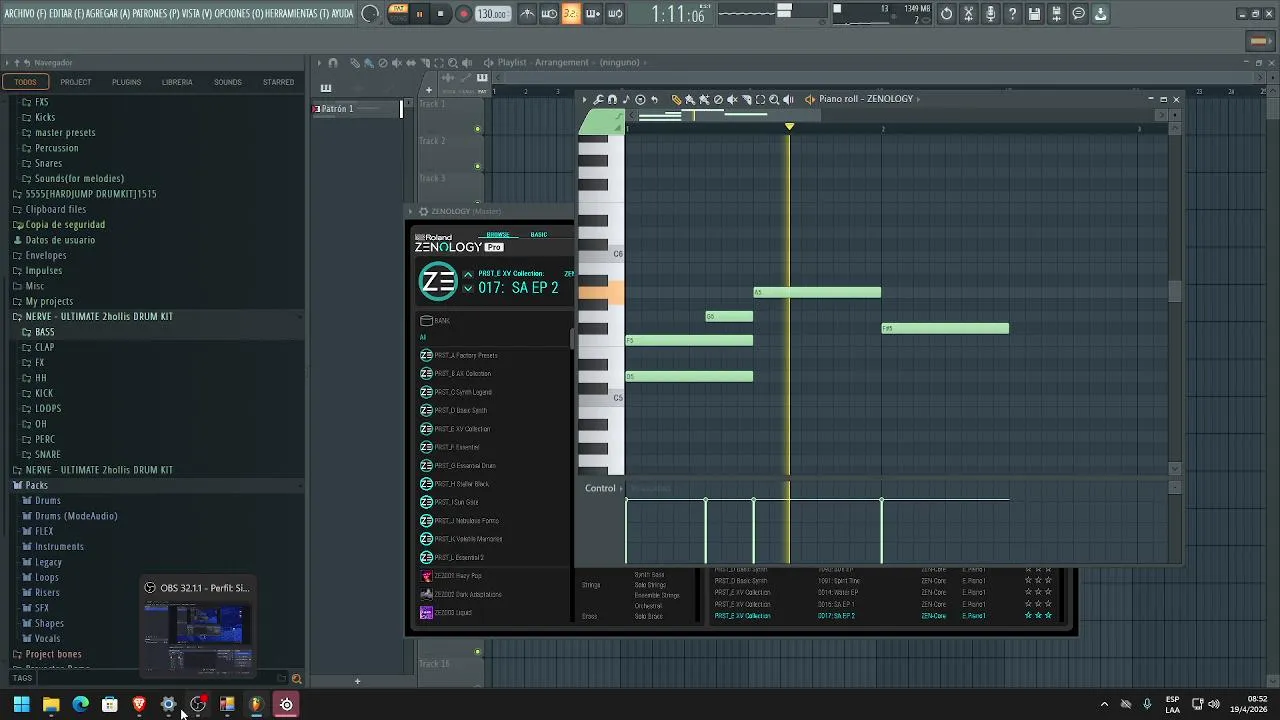Adjust the master volume knob
Screen dimensions: 1280x720
click(x=370, y=14)
